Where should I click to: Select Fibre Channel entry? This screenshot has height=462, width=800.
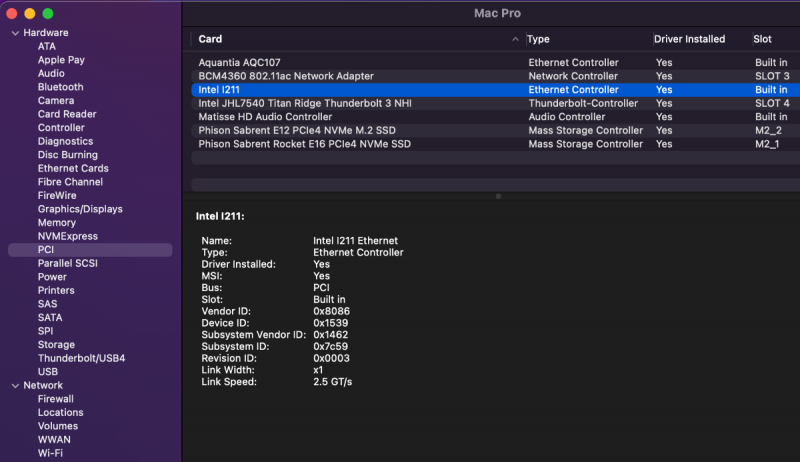tap(70, 182)
